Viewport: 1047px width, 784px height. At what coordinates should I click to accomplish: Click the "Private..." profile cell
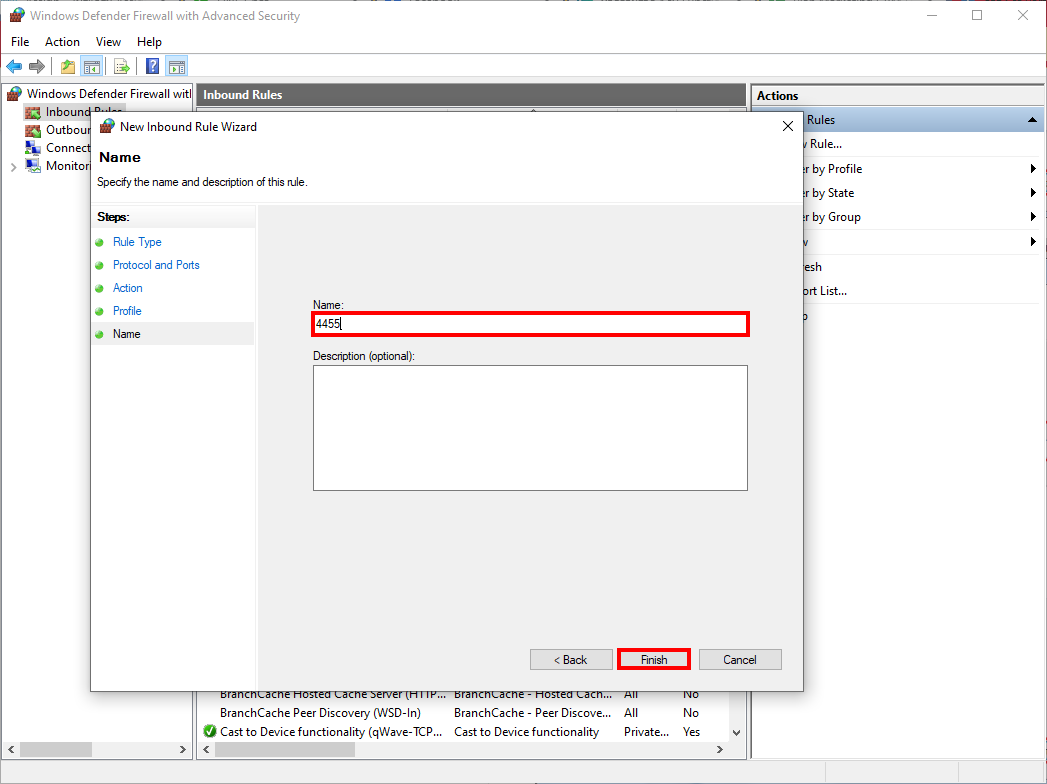(646, 731)
